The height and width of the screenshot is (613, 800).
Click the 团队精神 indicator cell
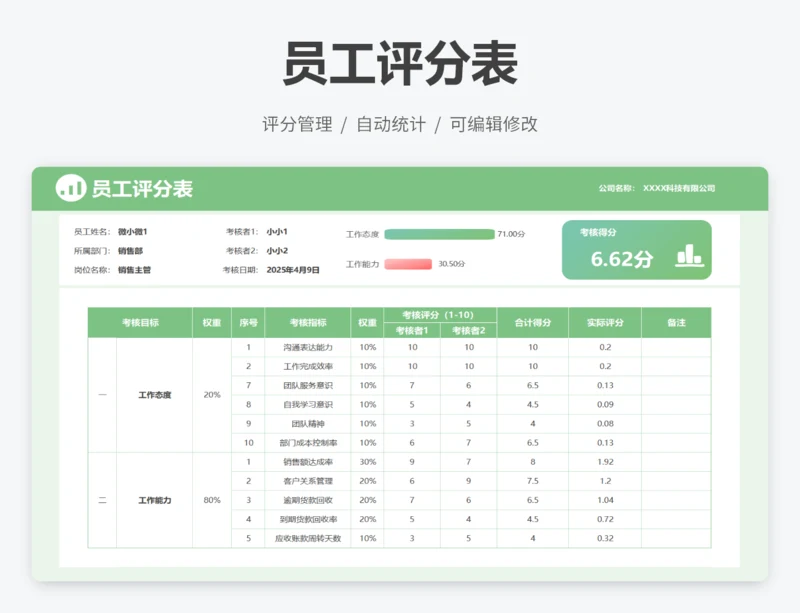[308, 424]
